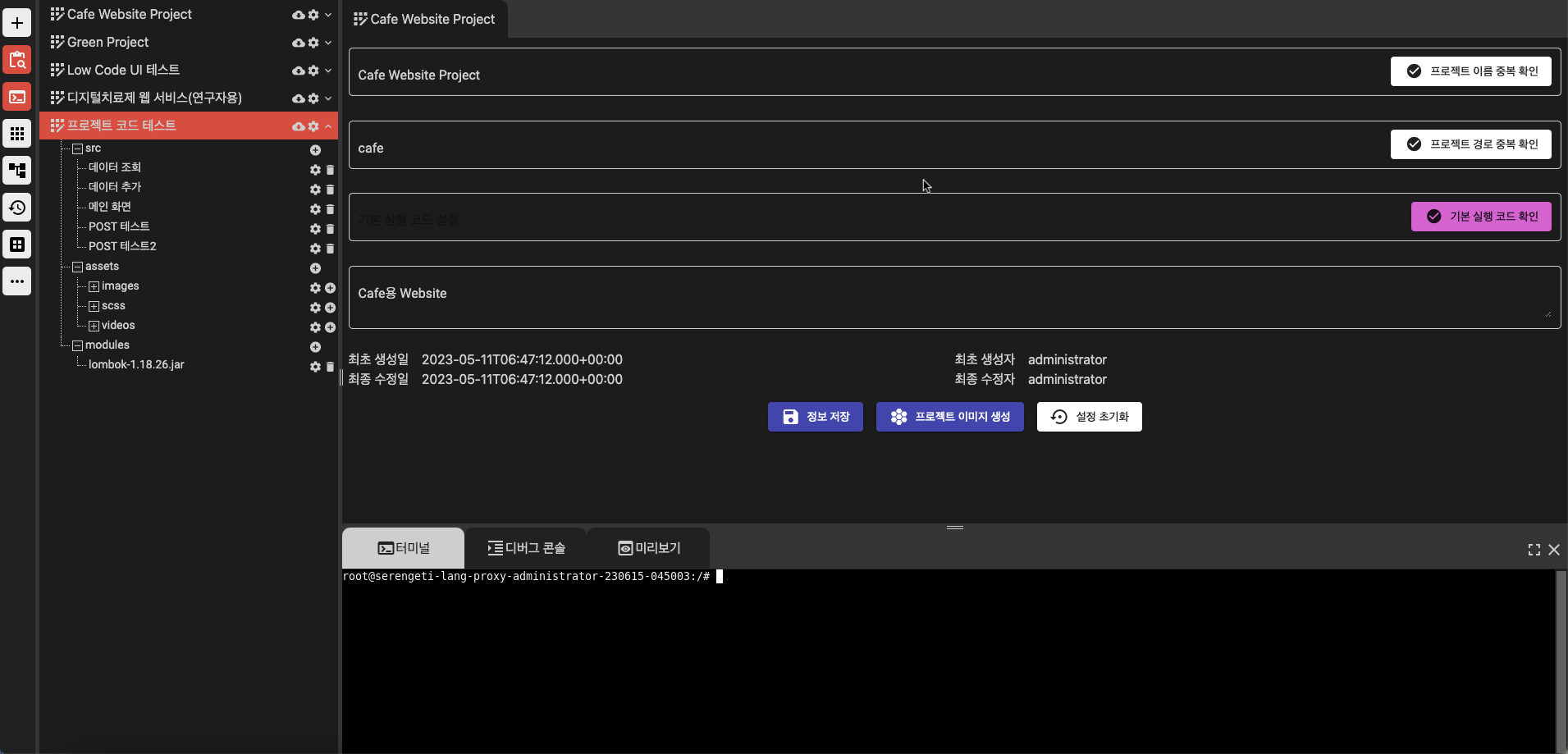Open the more options (three dots) sidebar icon
This screenshot has height=754, width=1568.
point(16,281)
